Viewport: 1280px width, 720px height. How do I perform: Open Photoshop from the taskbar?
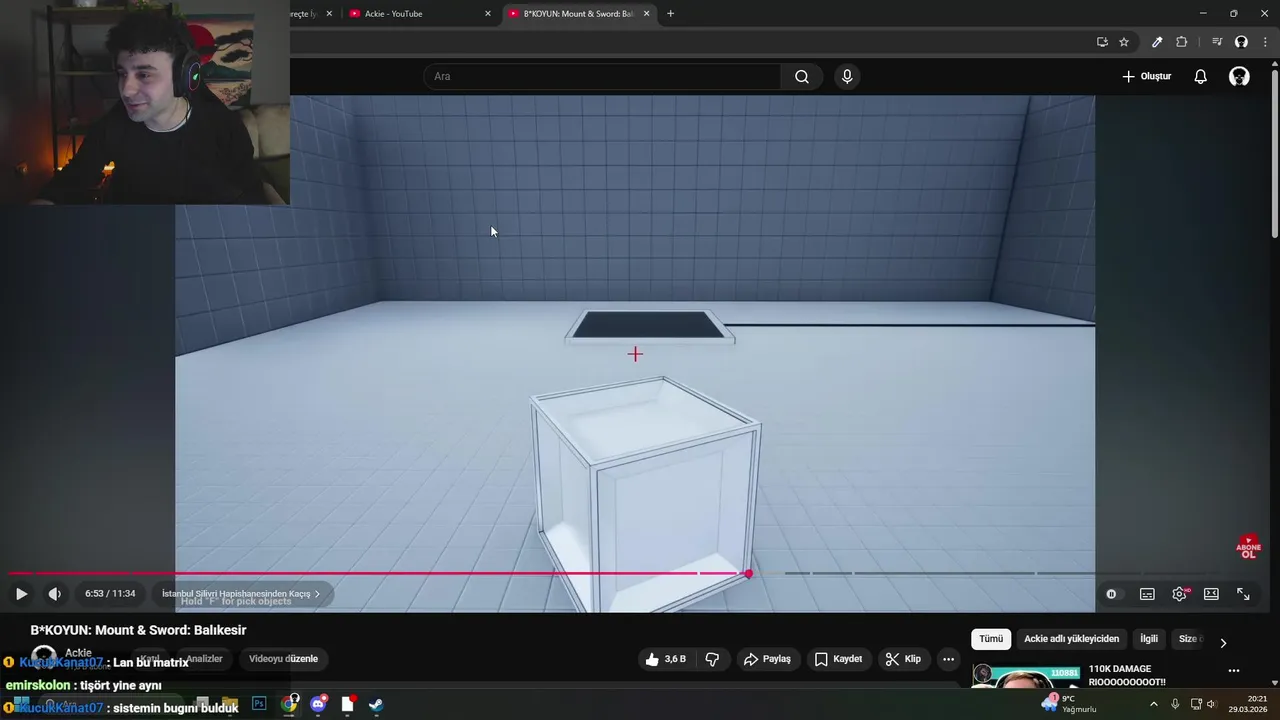tap(259, 704)
